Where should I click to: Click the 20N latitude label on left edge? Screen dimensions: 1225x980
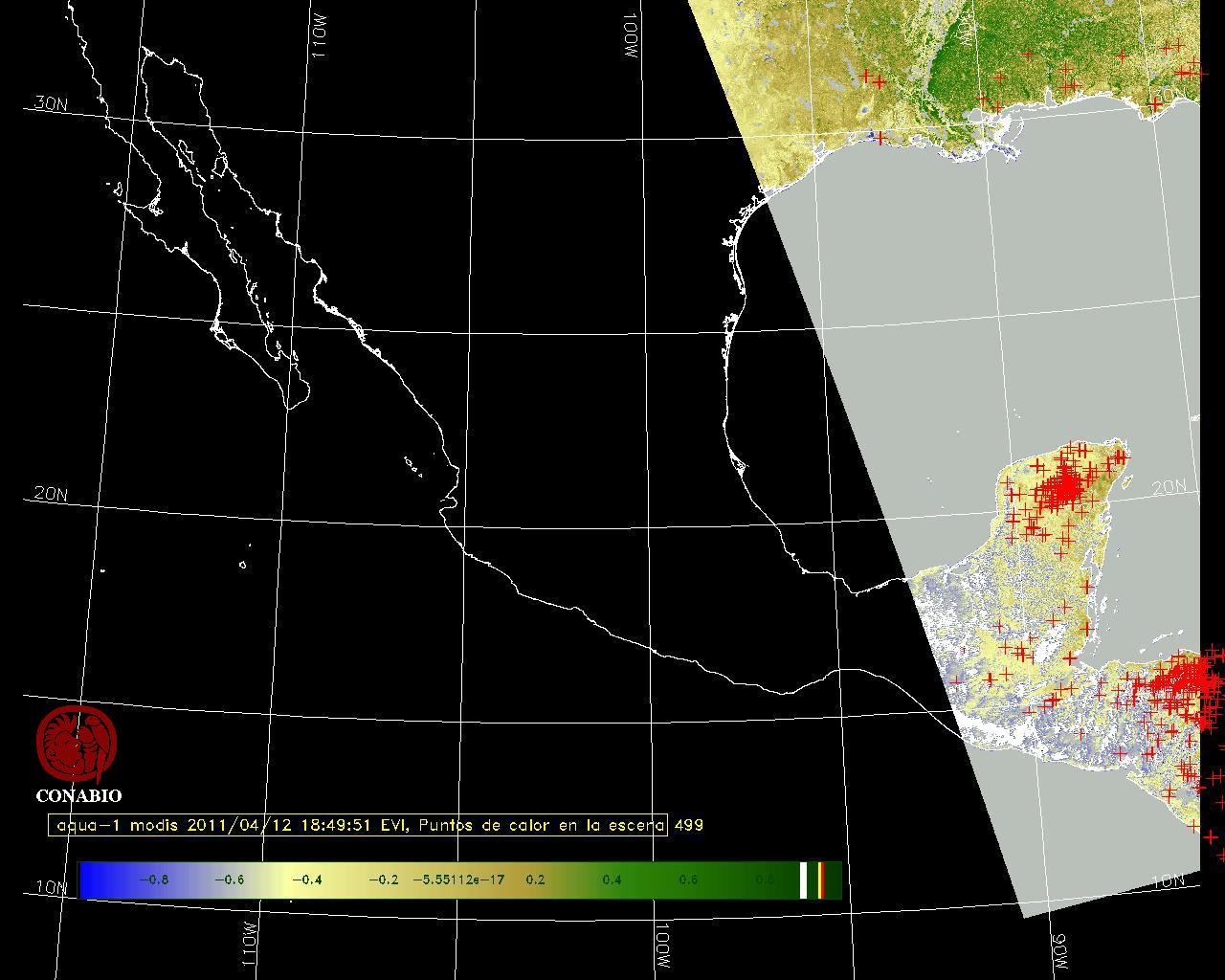[50, 494]
